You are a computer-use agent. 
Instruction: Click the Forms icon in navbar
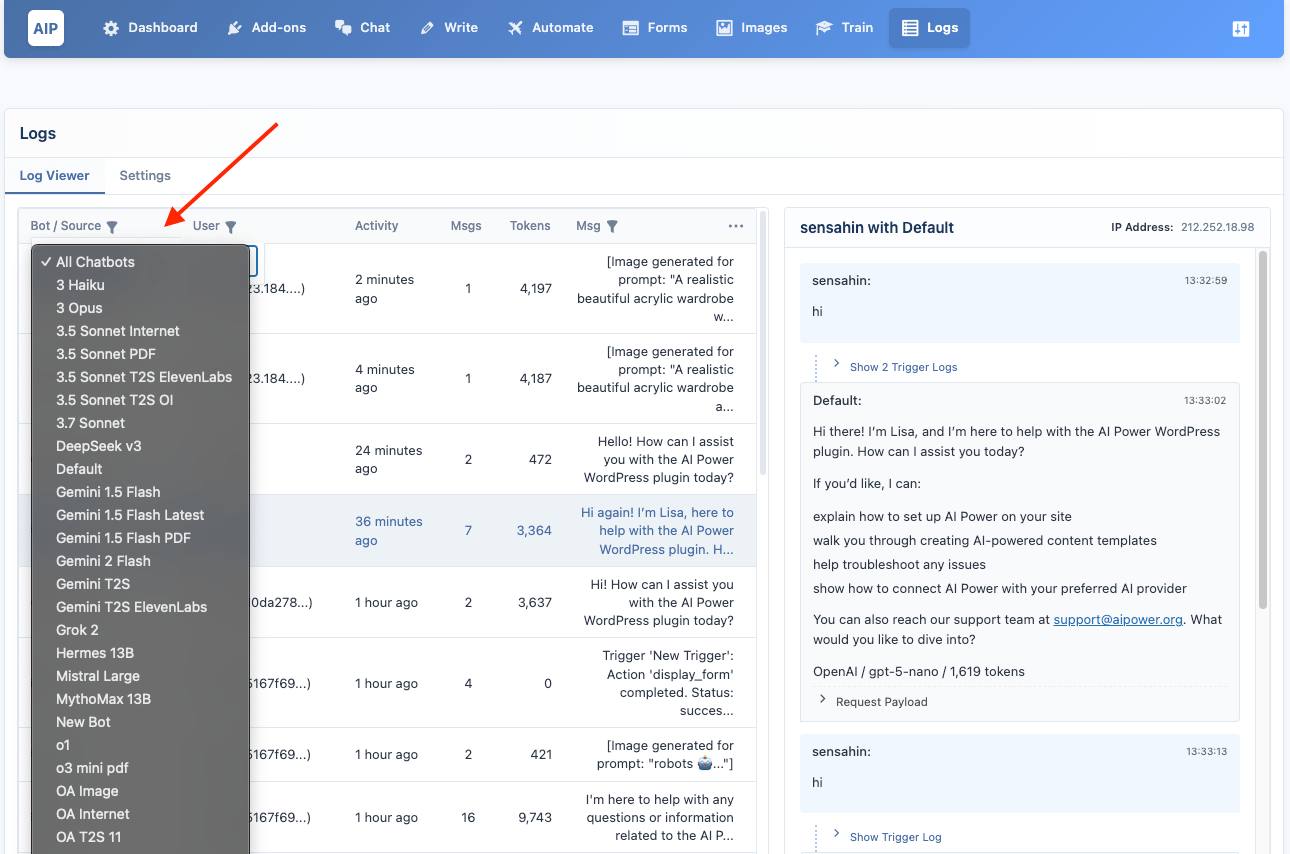pyautogui.click(x=630, y=28)
